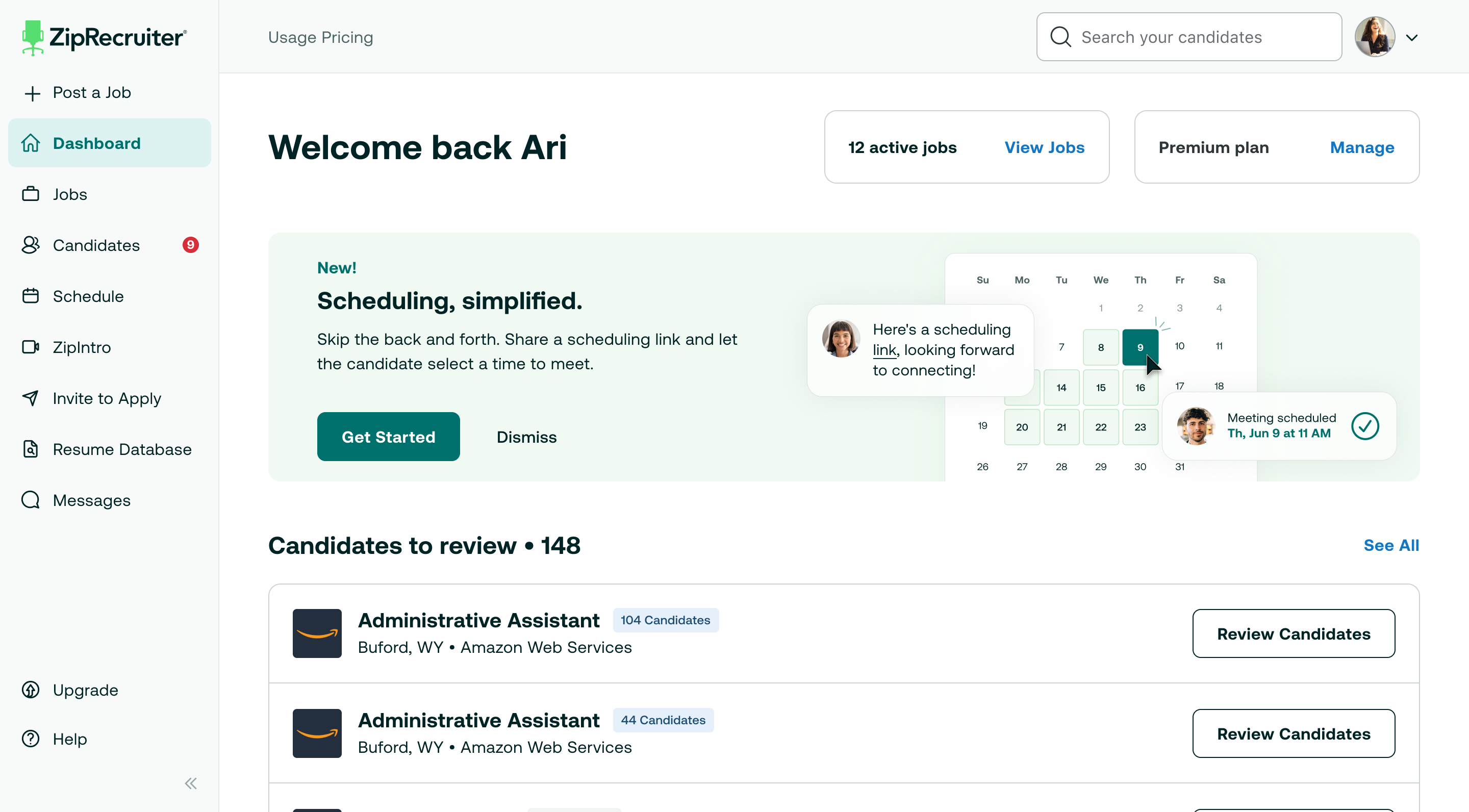Open Schedule via calendar icon
This screenshot has height=812, width=1469.
(x=31, y=296)
